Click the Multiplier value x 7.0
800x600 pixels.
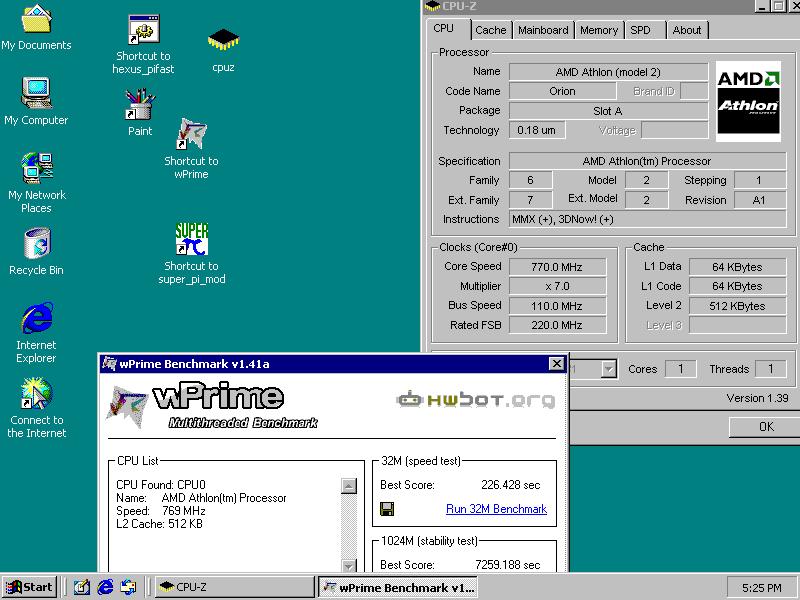pyautogui.click(x=557, y=286)
